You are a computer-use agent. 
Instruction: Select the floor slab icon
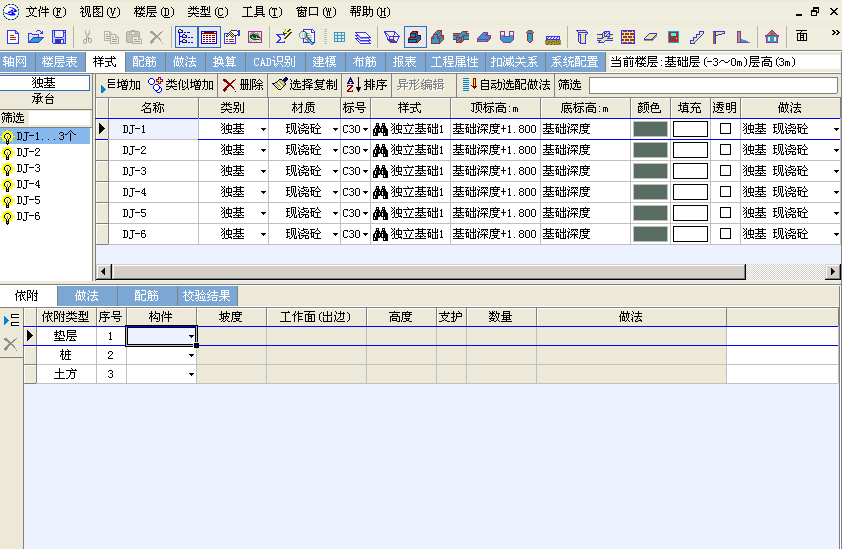650,37
